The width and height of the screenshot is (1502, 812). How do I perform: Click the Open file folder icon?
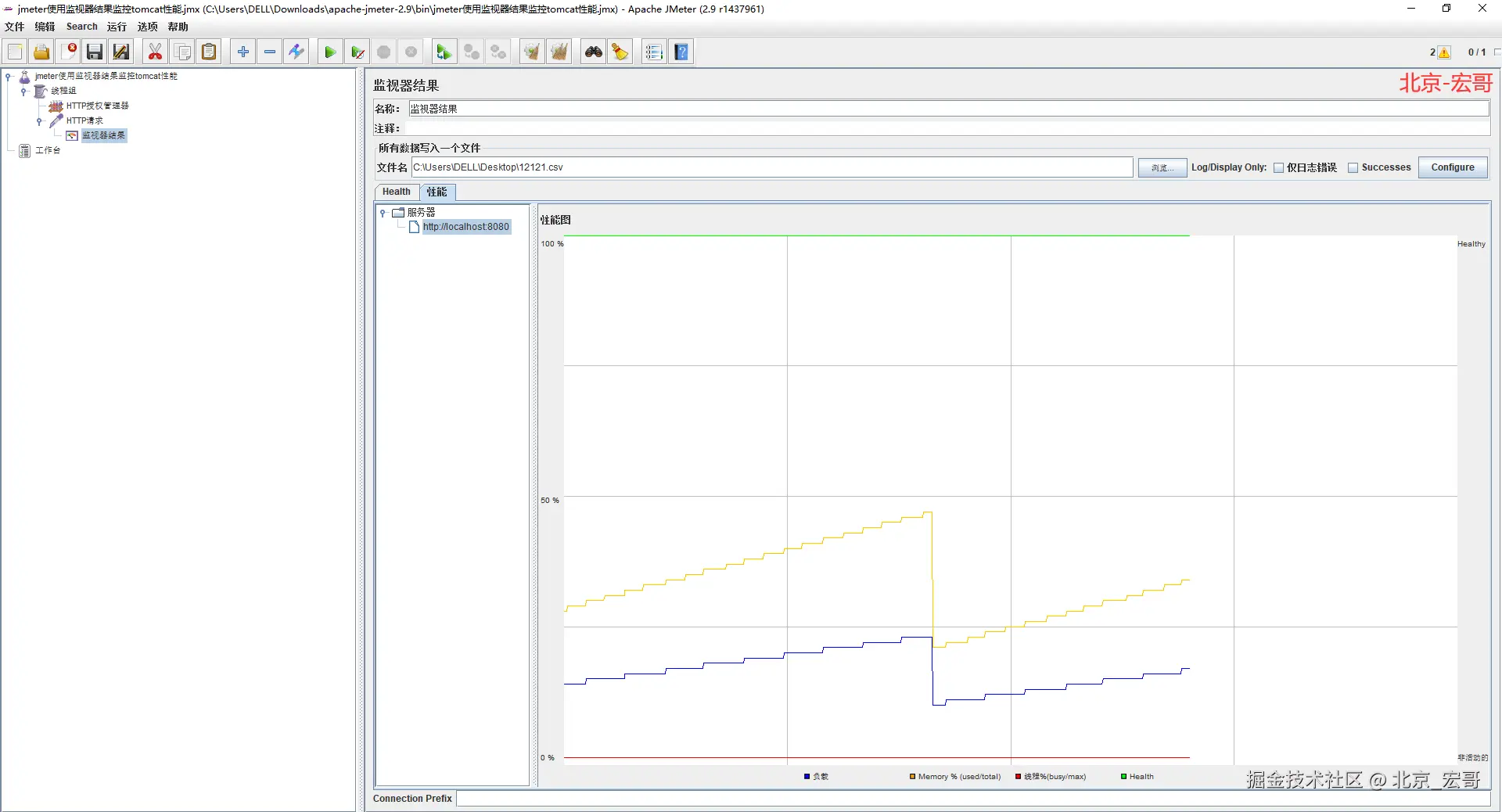coord(41,52)
